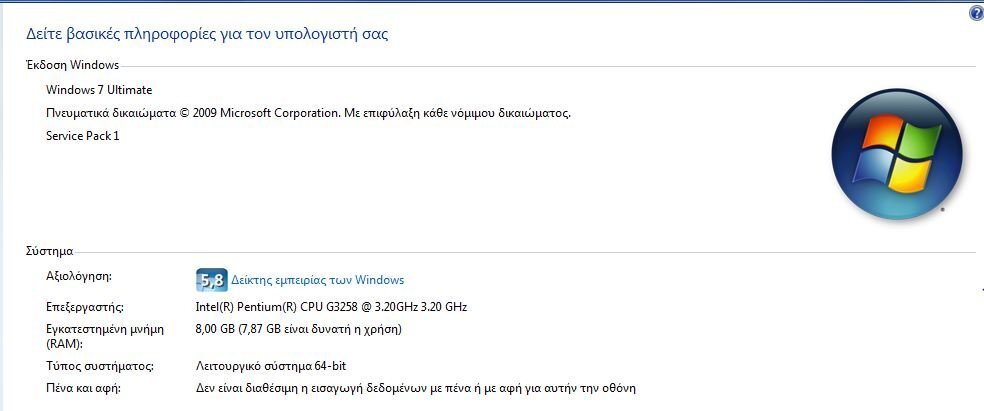
Task: Click the Επεξεργαστής label
Action: [x=85, y=307]
